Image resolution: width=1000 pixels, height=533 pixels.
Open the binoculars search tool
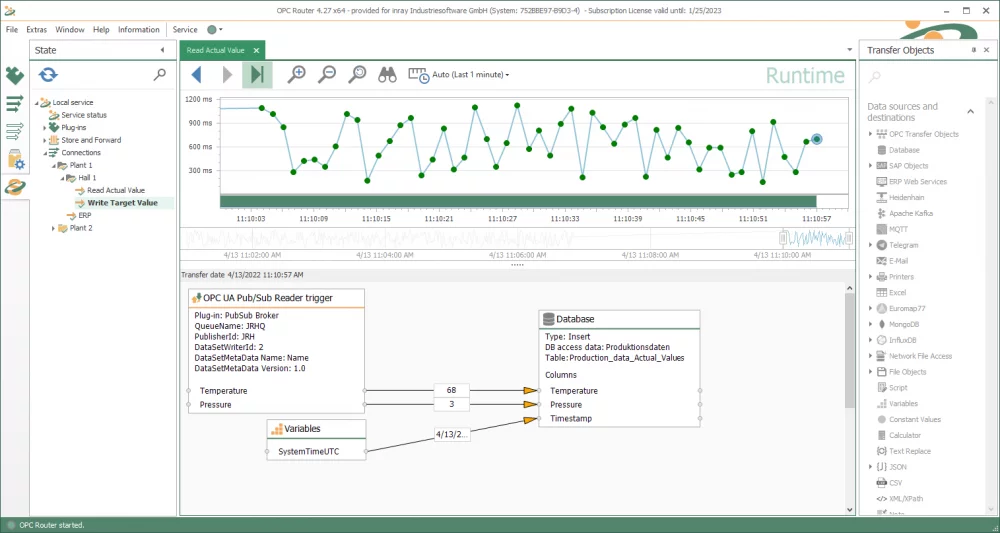tap(388, 75)
